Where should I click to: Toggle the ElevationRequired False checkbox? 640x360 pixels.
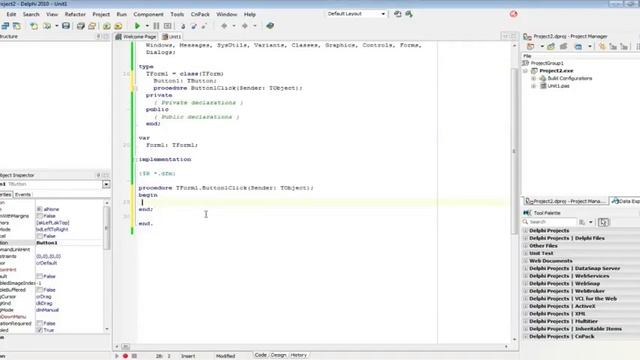40,323
